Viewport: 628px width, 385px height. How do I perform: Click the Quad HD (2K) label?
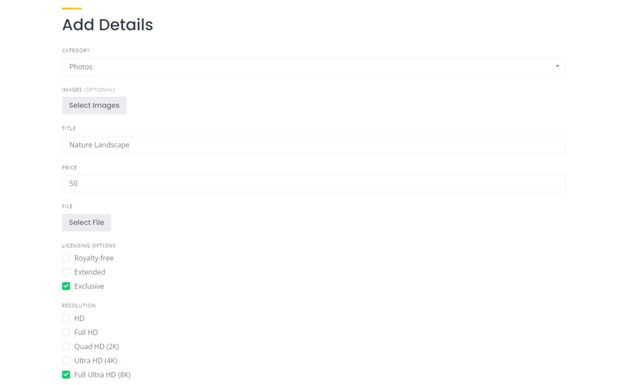(97, 346)
